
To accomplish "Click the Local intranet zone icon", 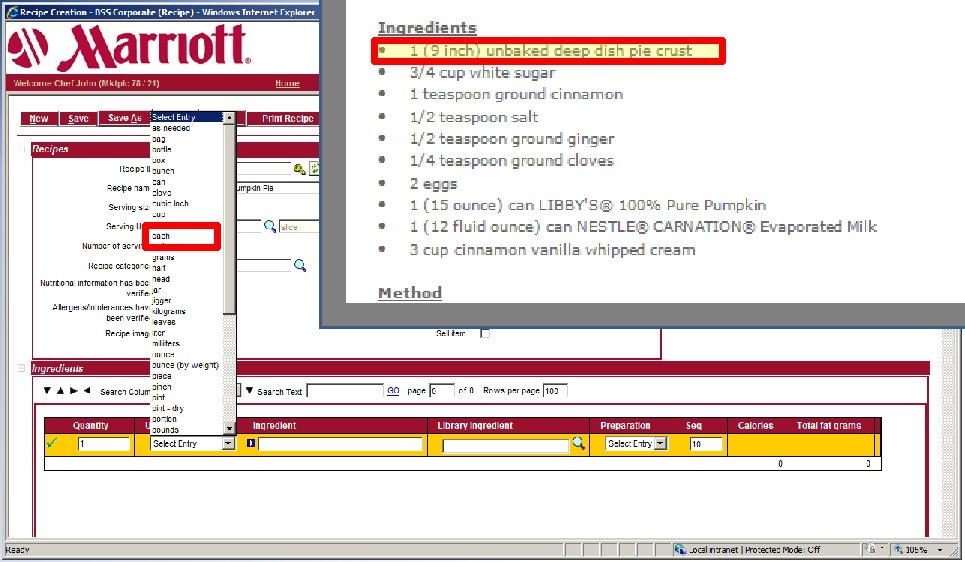I will click(680, 549).
